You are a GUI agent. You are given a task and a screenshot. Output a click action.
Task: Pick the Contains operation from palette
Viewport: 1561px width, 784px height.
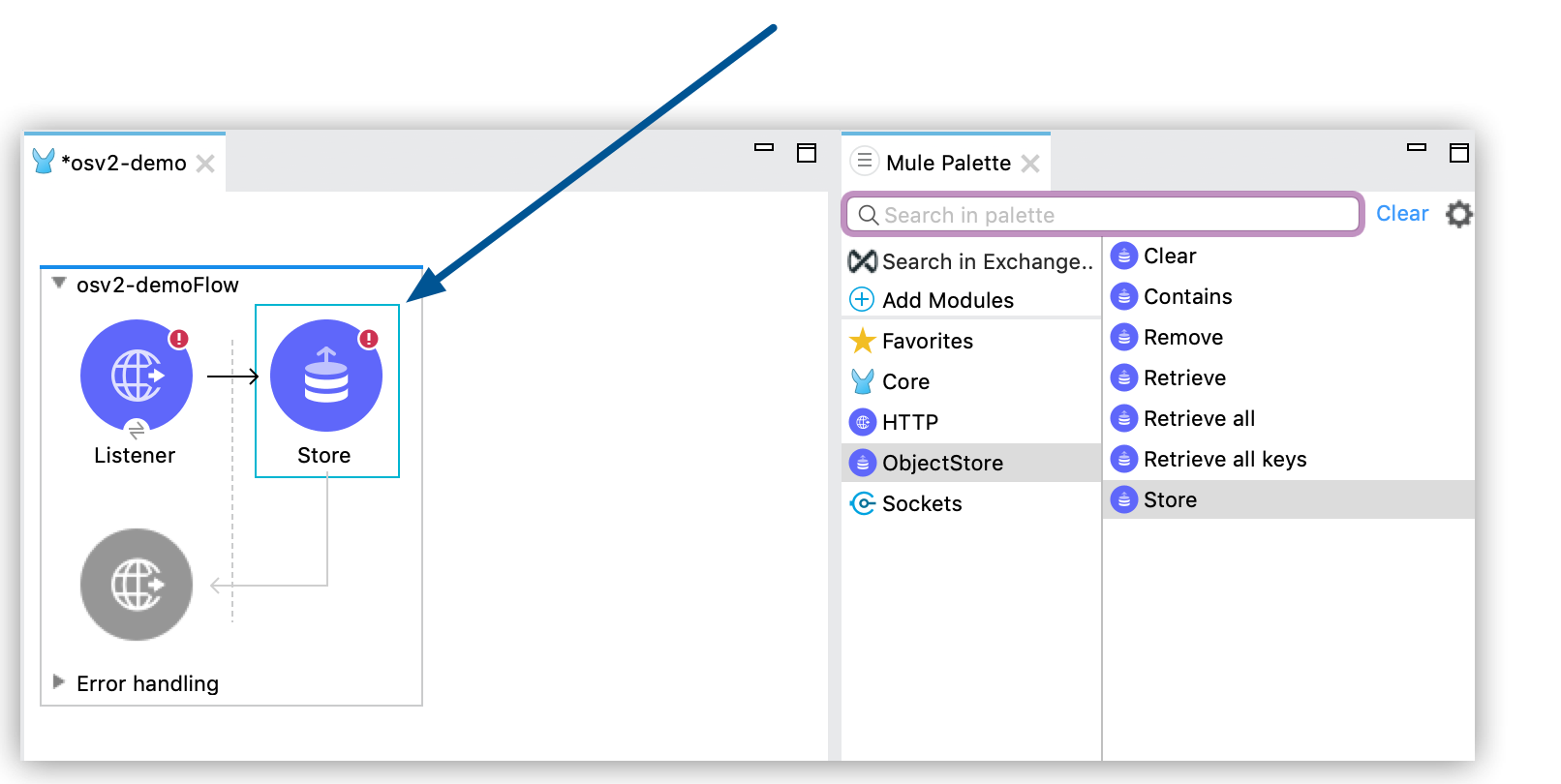(1187, 297)
